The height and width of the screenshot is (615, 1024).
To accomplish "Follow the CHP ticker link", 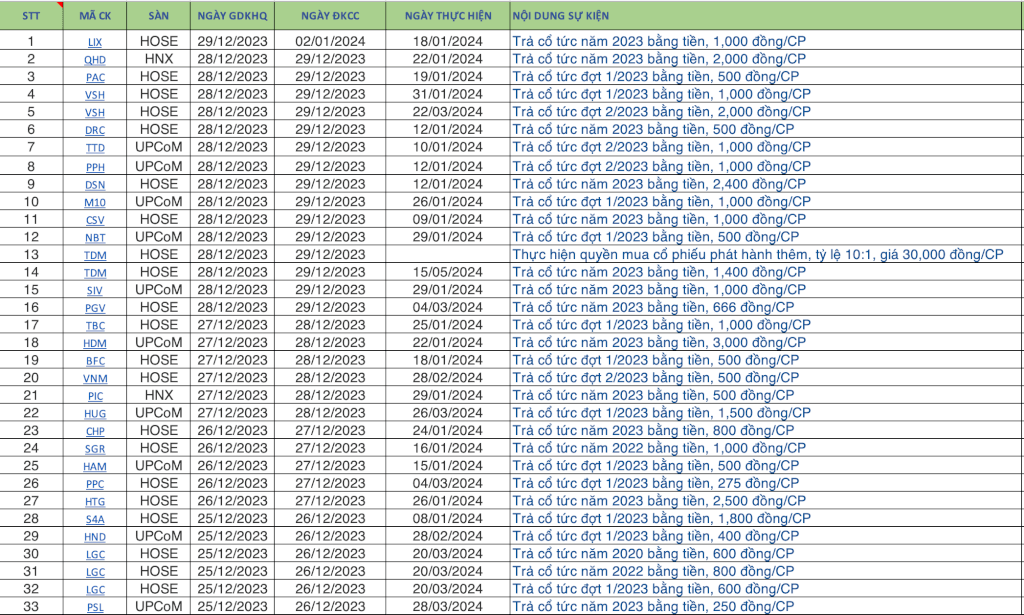I will click(x=95, y=432).
